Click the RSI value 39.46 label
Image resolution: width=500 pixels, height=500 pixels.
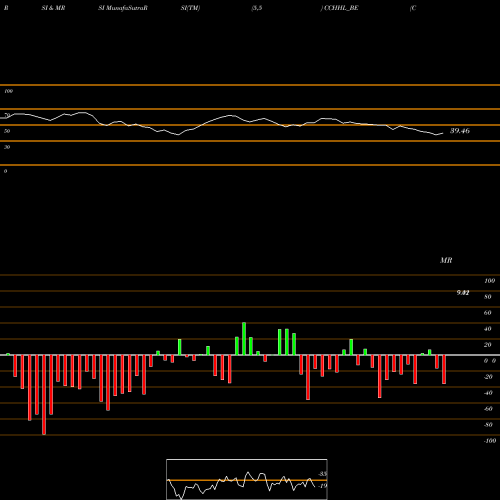(x=460, y=131)
